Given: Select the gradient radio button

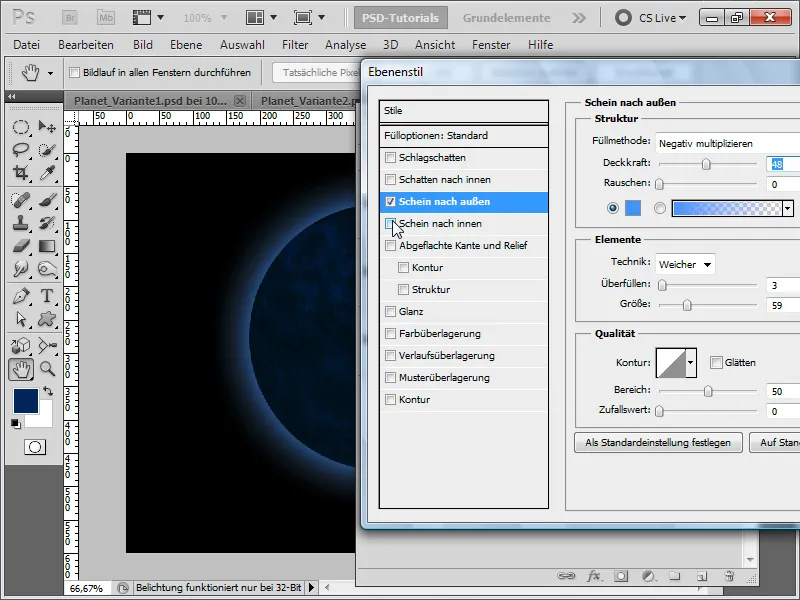Looking at the screenshot, I should click(x=660, y=208).
